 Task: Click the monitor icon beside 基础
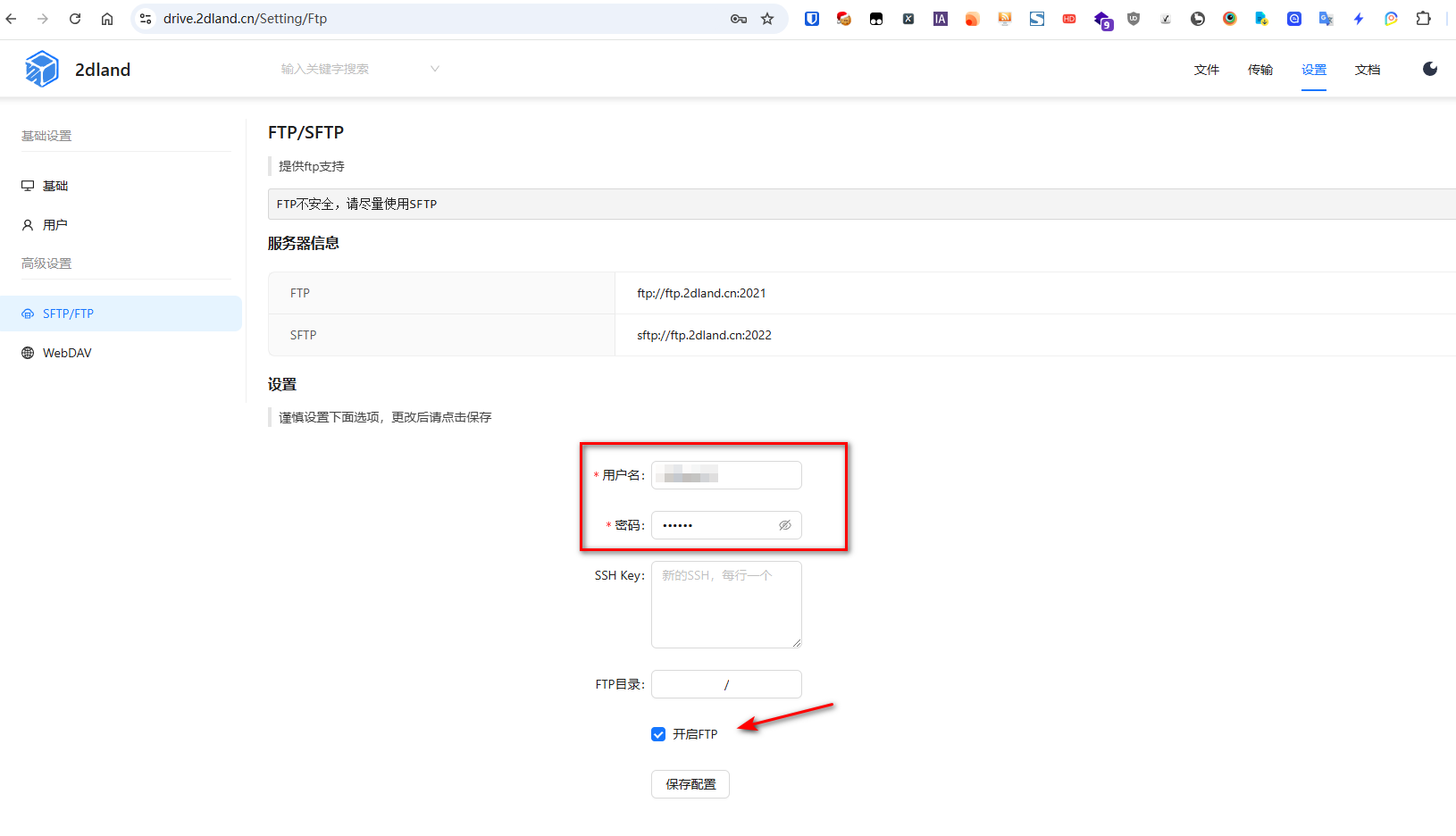[27, 185]
